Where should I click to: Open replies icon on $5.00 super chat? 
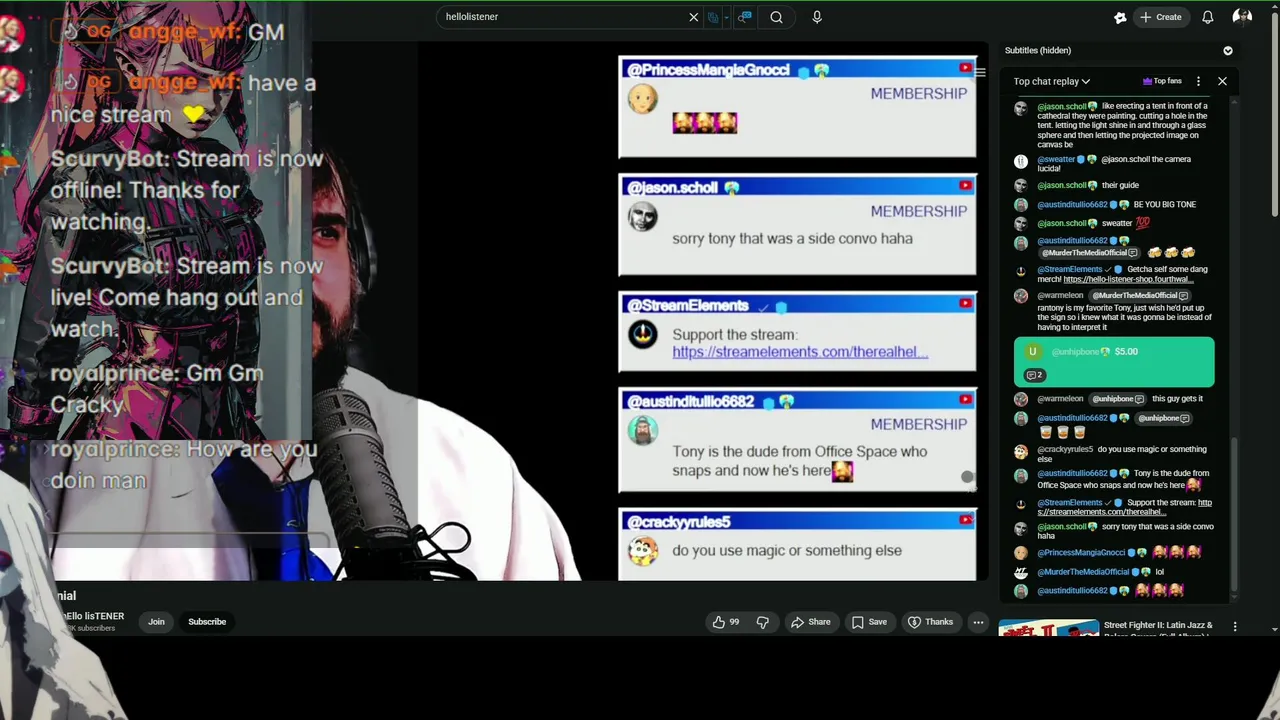pos(1034,375)
